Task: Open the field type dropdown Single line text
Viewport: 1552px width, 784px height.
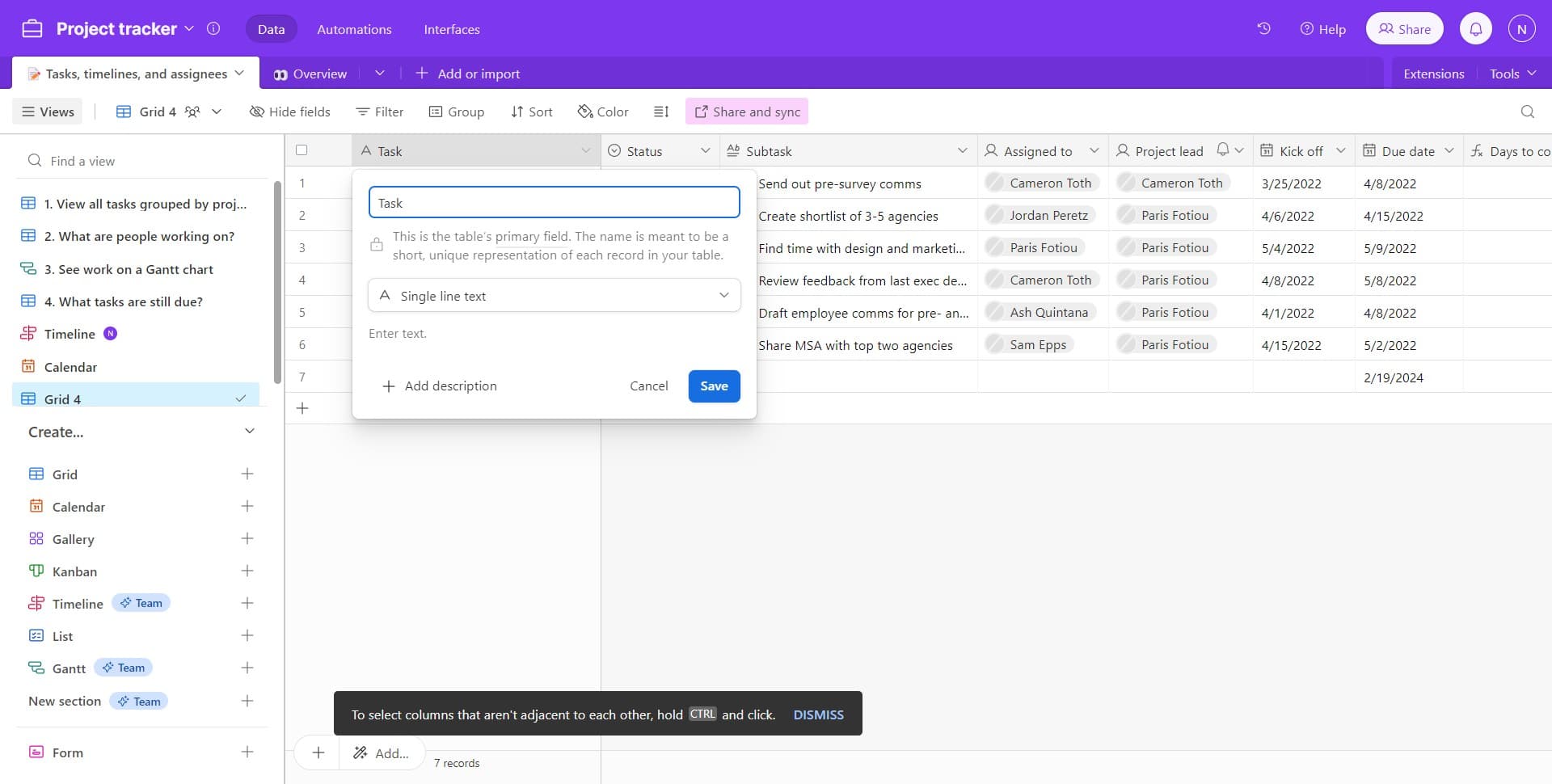Action: [554, 296]
